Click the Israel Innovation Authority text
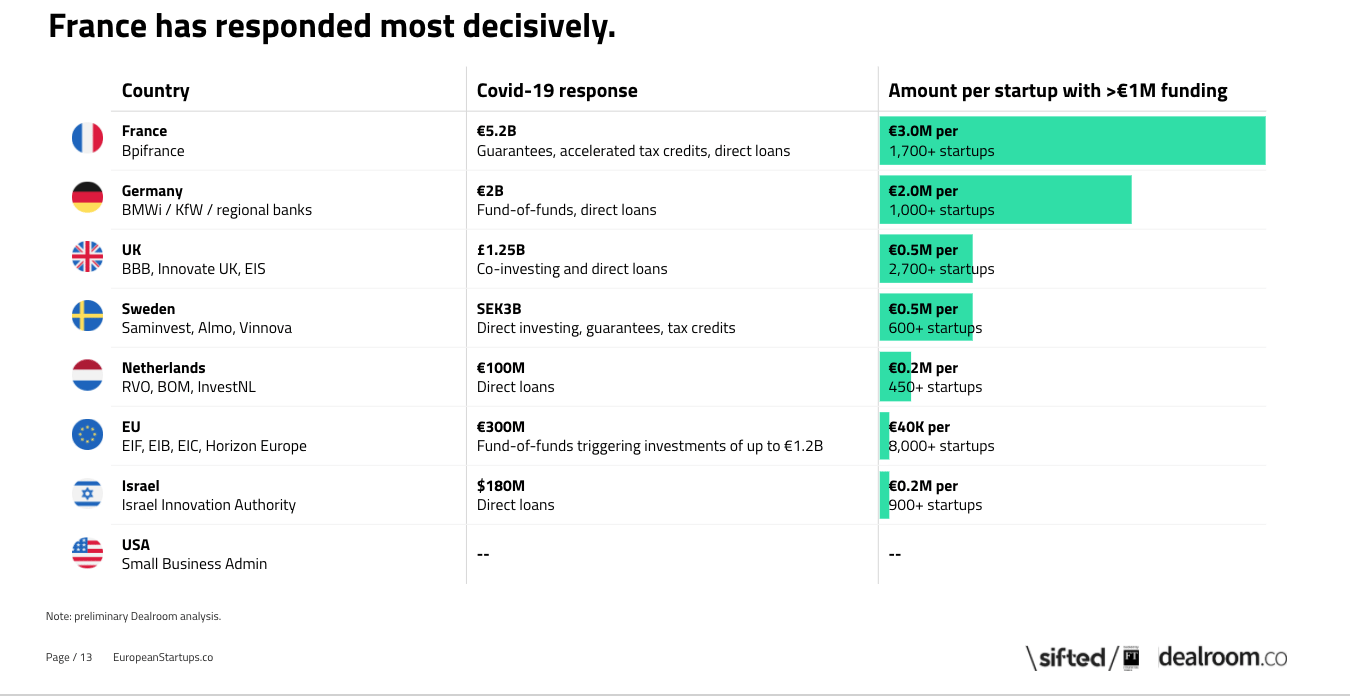This screenshot has height=696, width=1350. (x=209, y=505)
